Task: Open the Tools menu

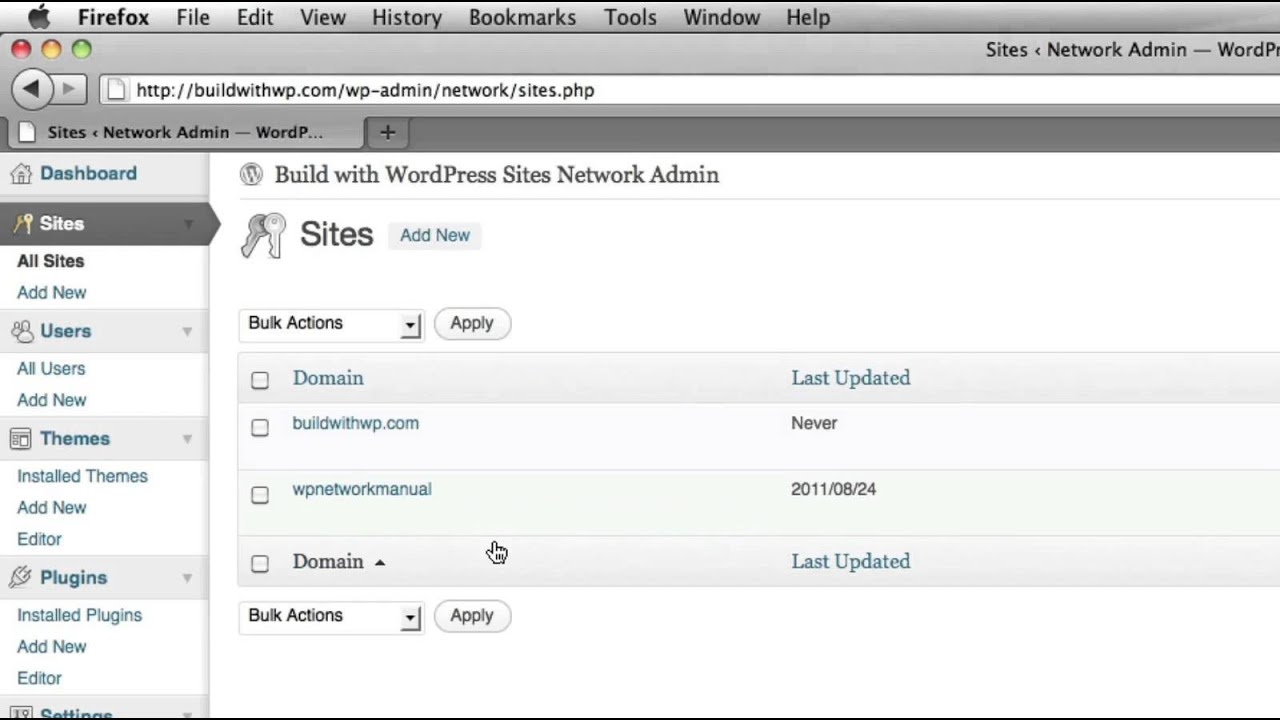Action: (x=630, y=17)
